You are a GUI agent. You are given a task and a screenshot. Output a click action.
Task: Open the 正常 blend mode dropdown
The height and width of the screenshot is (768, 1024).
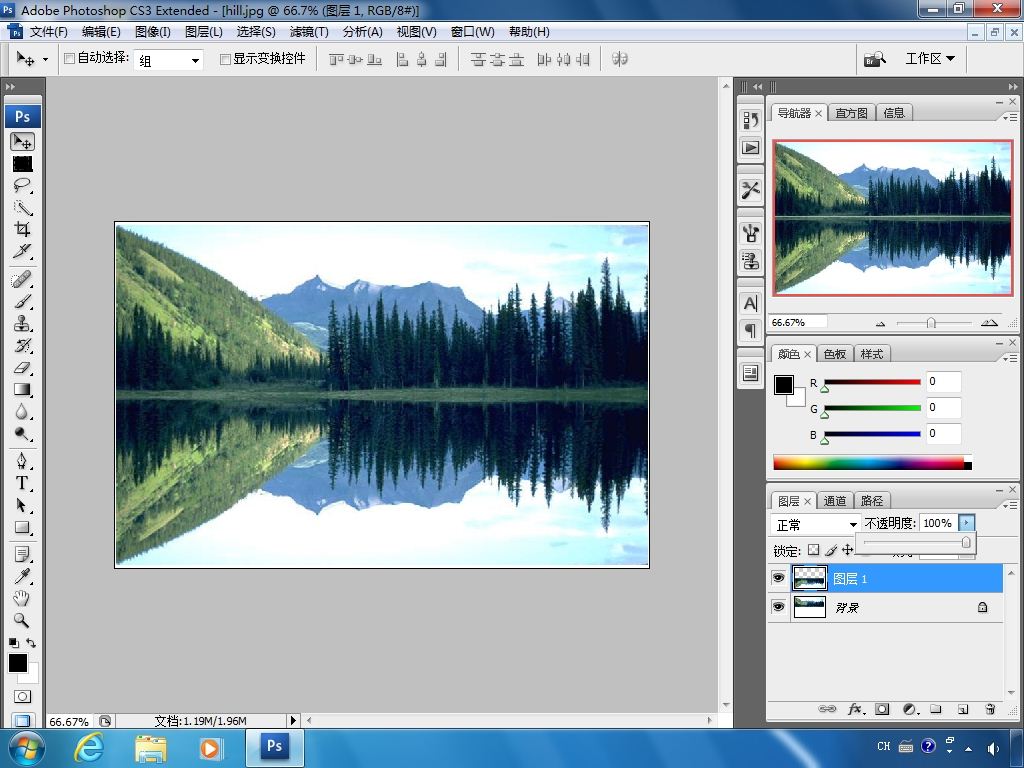click(x=815, y=524)
